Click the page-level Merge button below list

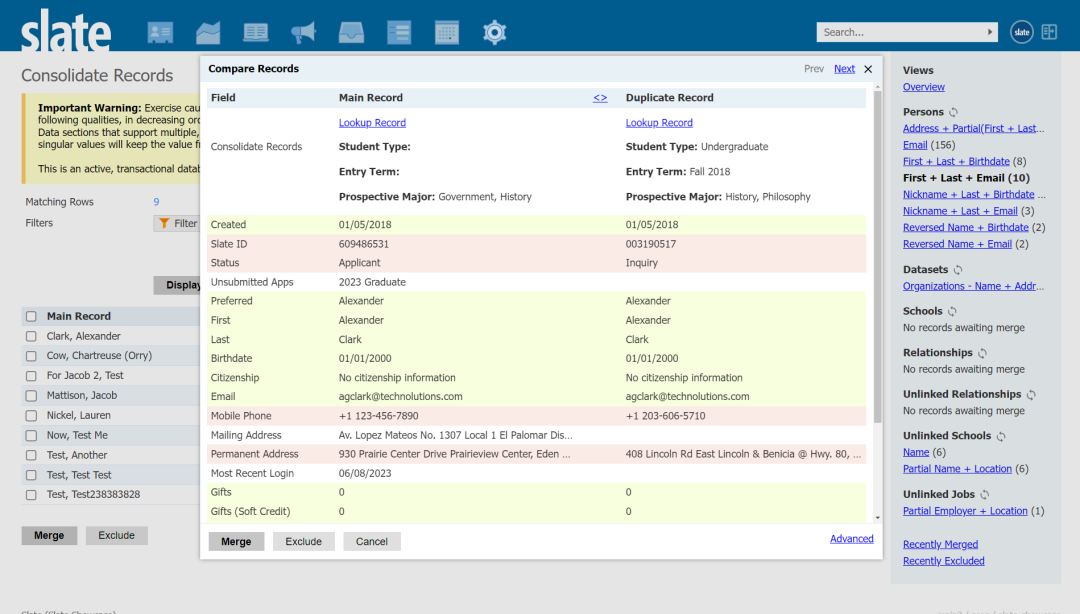point(49,535)
